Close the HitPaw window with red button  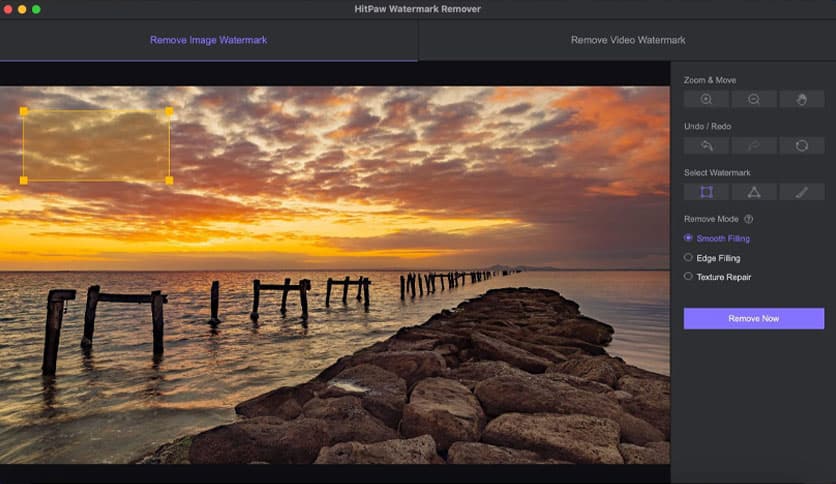pyautogui.click(x=7, y=9)
